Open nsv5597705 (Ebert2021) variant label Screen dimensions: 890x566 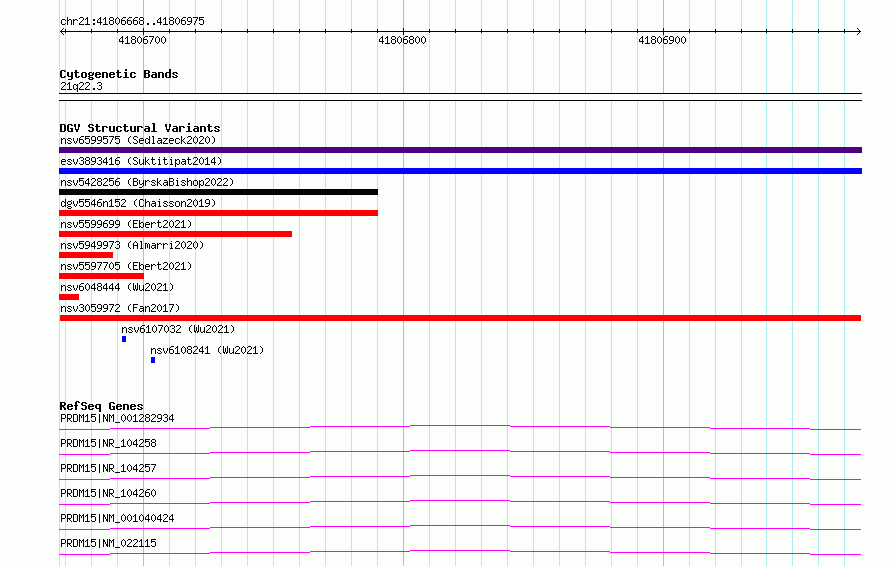coord(126,266)
